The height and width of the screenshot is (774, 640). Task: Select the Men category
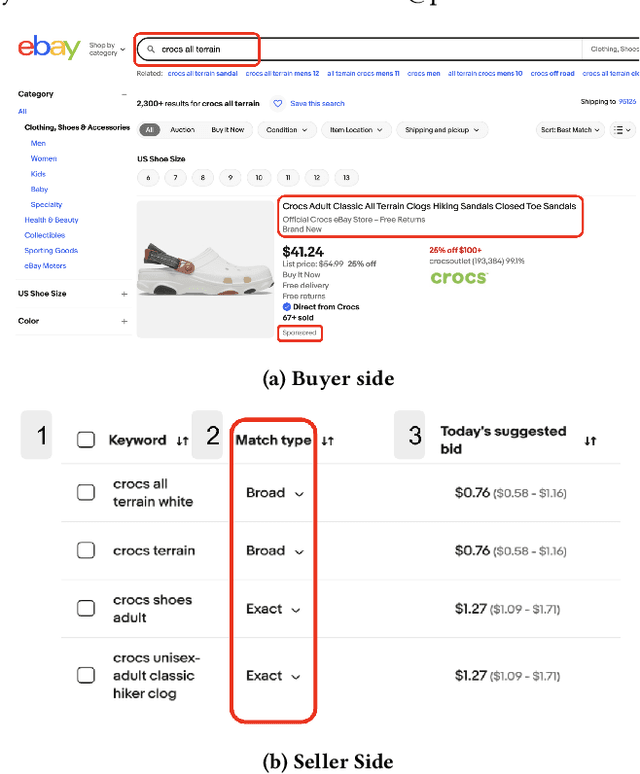tap(38, 144)
